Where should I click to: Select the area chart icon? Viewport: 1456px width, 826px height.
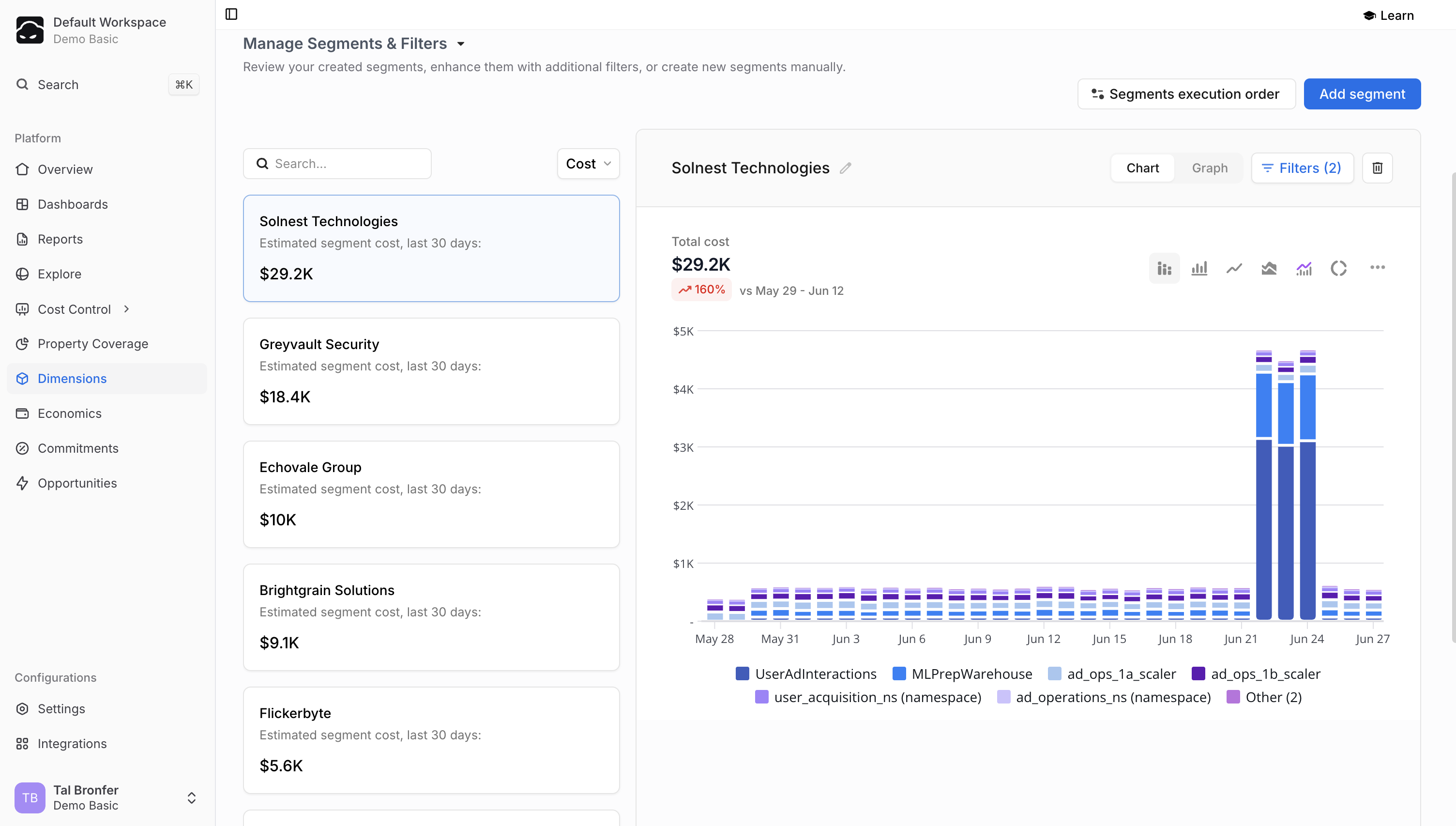[1269, 268]
